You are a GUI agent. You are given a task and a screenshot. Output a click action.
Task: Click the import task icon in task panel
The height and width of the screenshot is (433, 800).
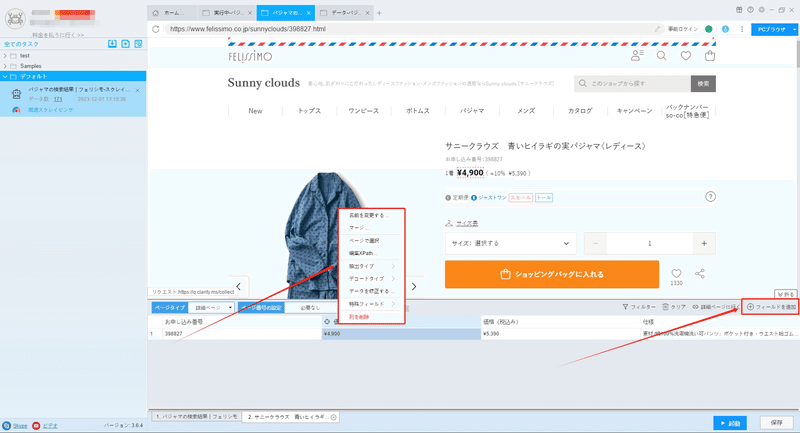pos(112,44)
